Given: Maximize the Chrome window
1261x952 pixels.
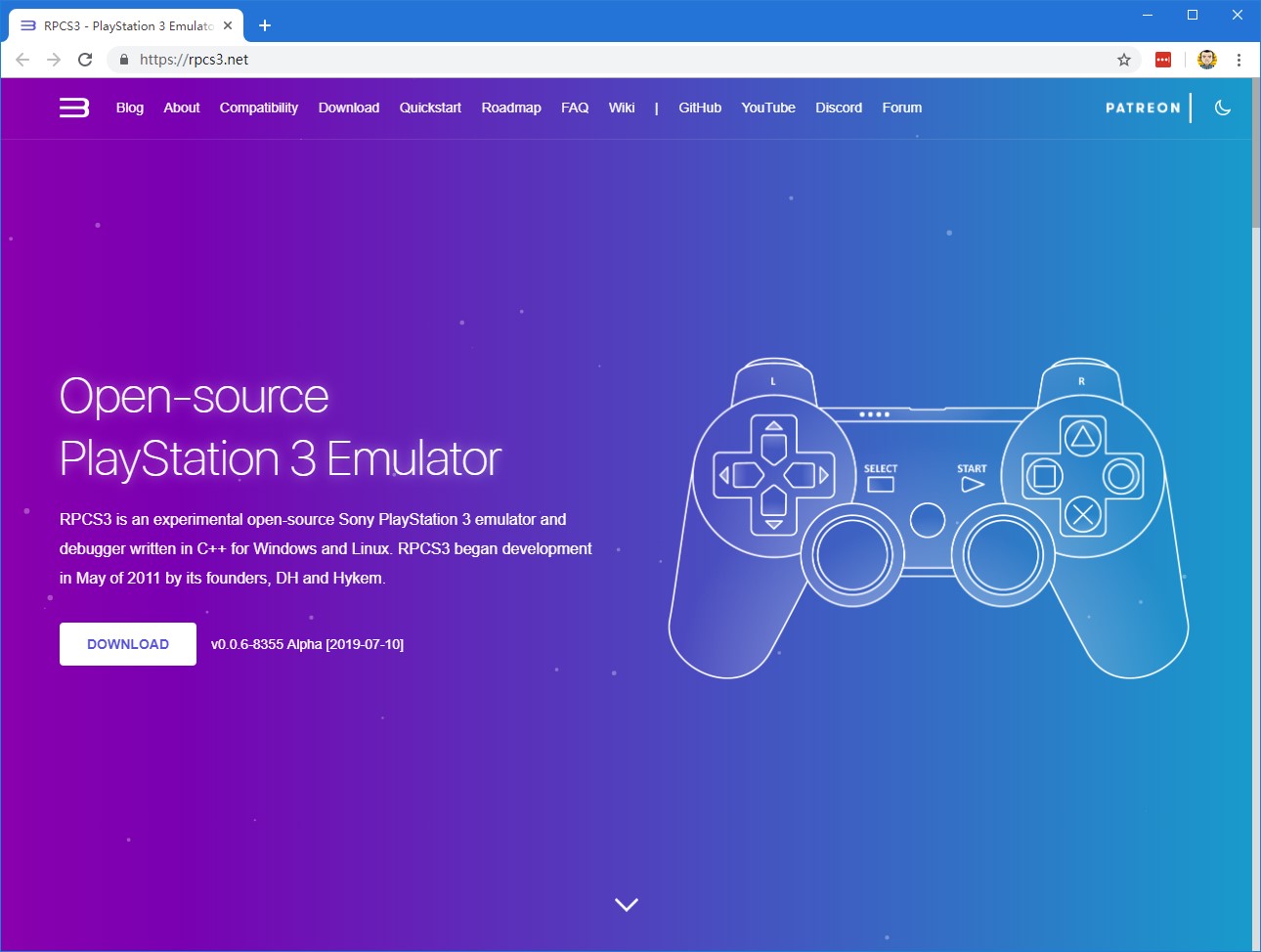Looking at the screenshot, I should pyautogui.click(x=1193, y=15).
